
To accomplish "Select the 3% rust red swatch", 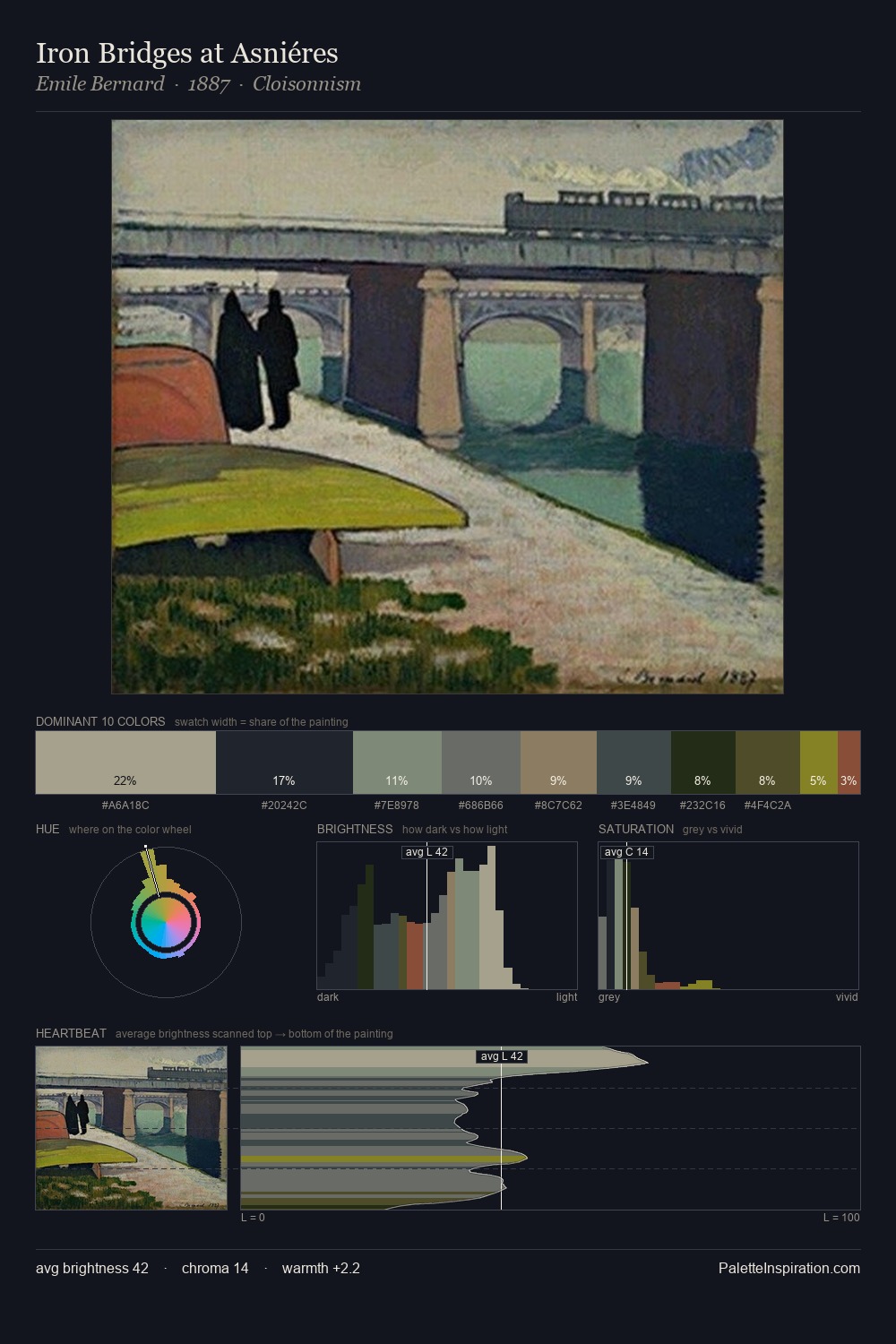I will (849, 762).
